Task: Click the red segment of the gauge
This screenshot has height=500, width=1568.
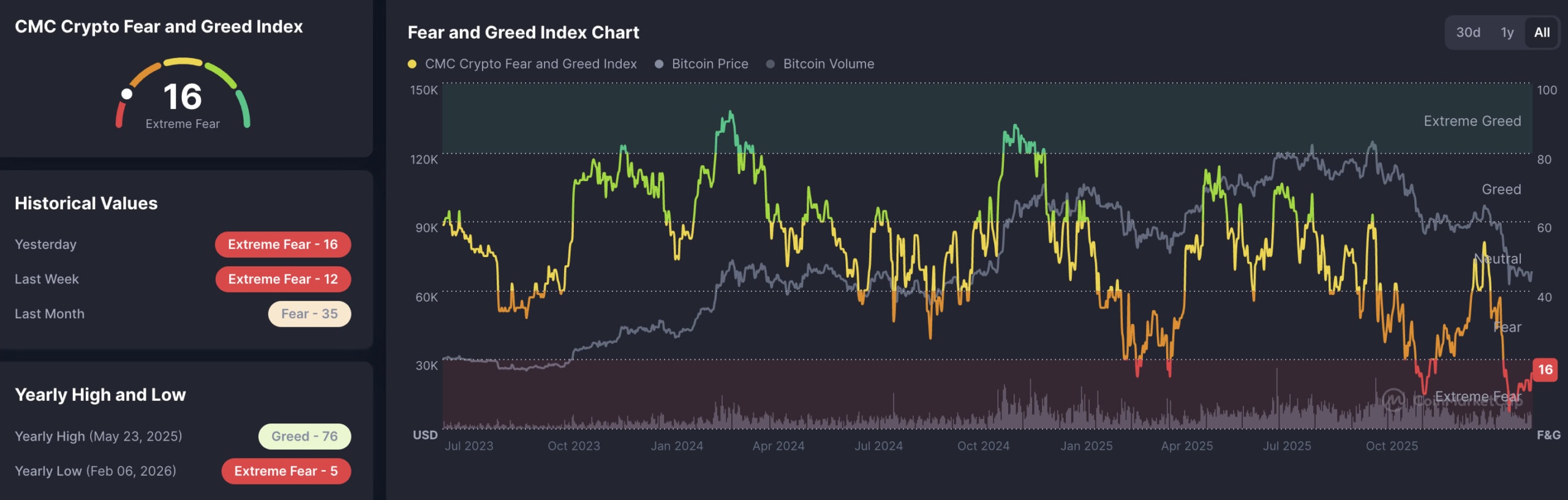Action: click(120, 115)
